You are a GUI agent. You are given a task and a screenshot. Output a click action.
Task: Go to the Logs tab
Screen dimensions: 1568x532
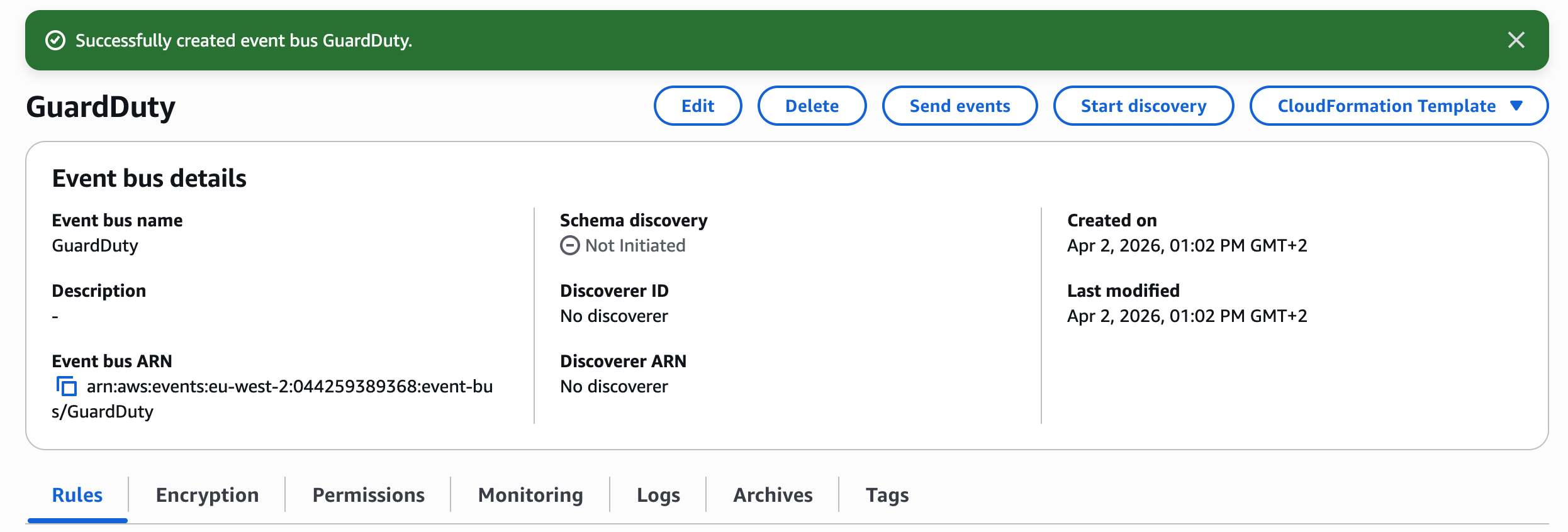pyautogui.click(x=658, y=495)
